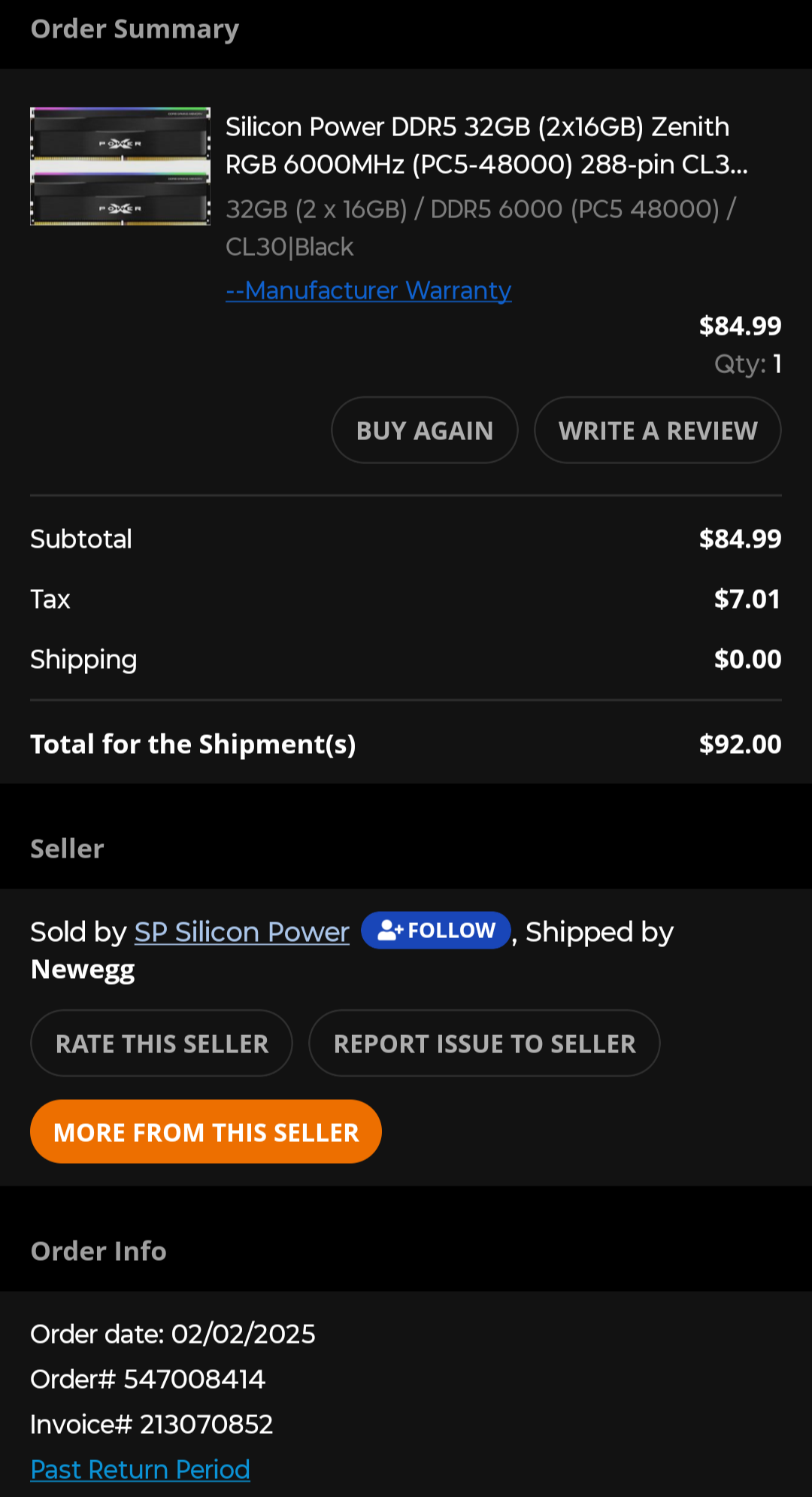The width and height of the screenshot is (812, 1497).
Task: Tap WRITE A REVIEW
Action: [657, 430]
